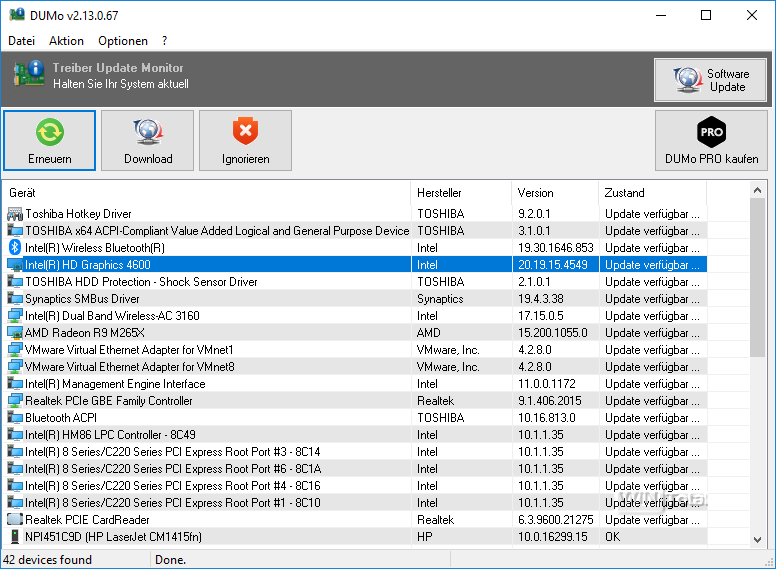Image resolution: width=776 pixels, height=569 pixels.
Task: Click the Software Update button
Action: [x=710, y=80]
